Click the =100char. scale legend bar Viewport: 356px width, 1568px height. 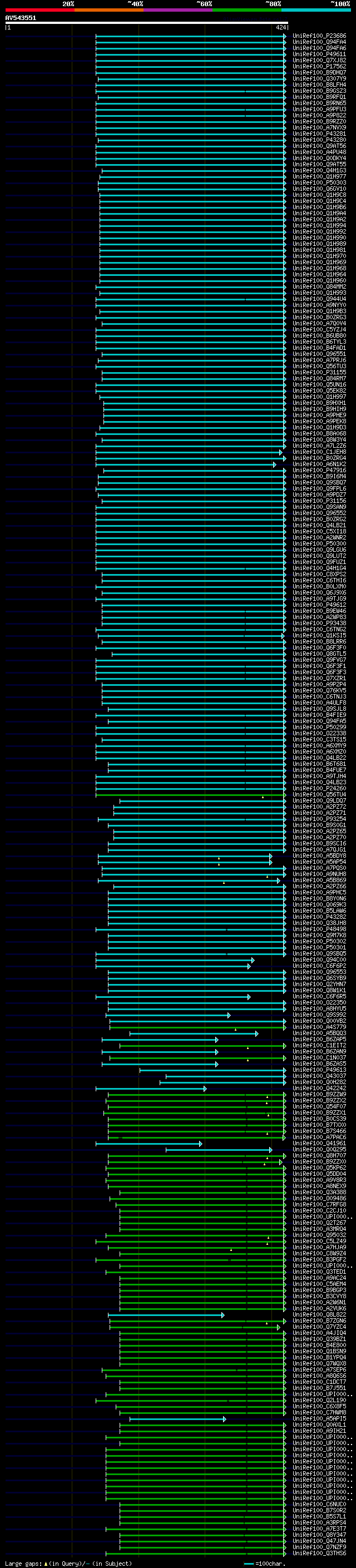248,1563
